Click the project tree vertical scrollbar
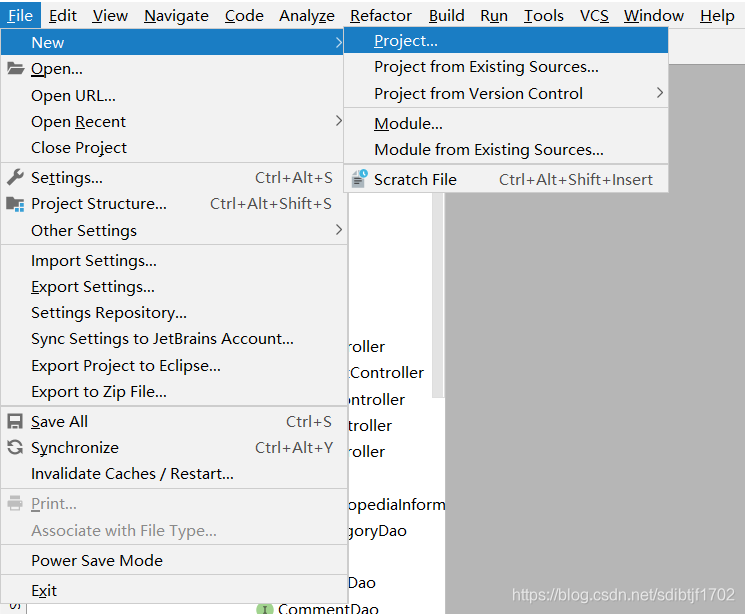 coord(438,295)
